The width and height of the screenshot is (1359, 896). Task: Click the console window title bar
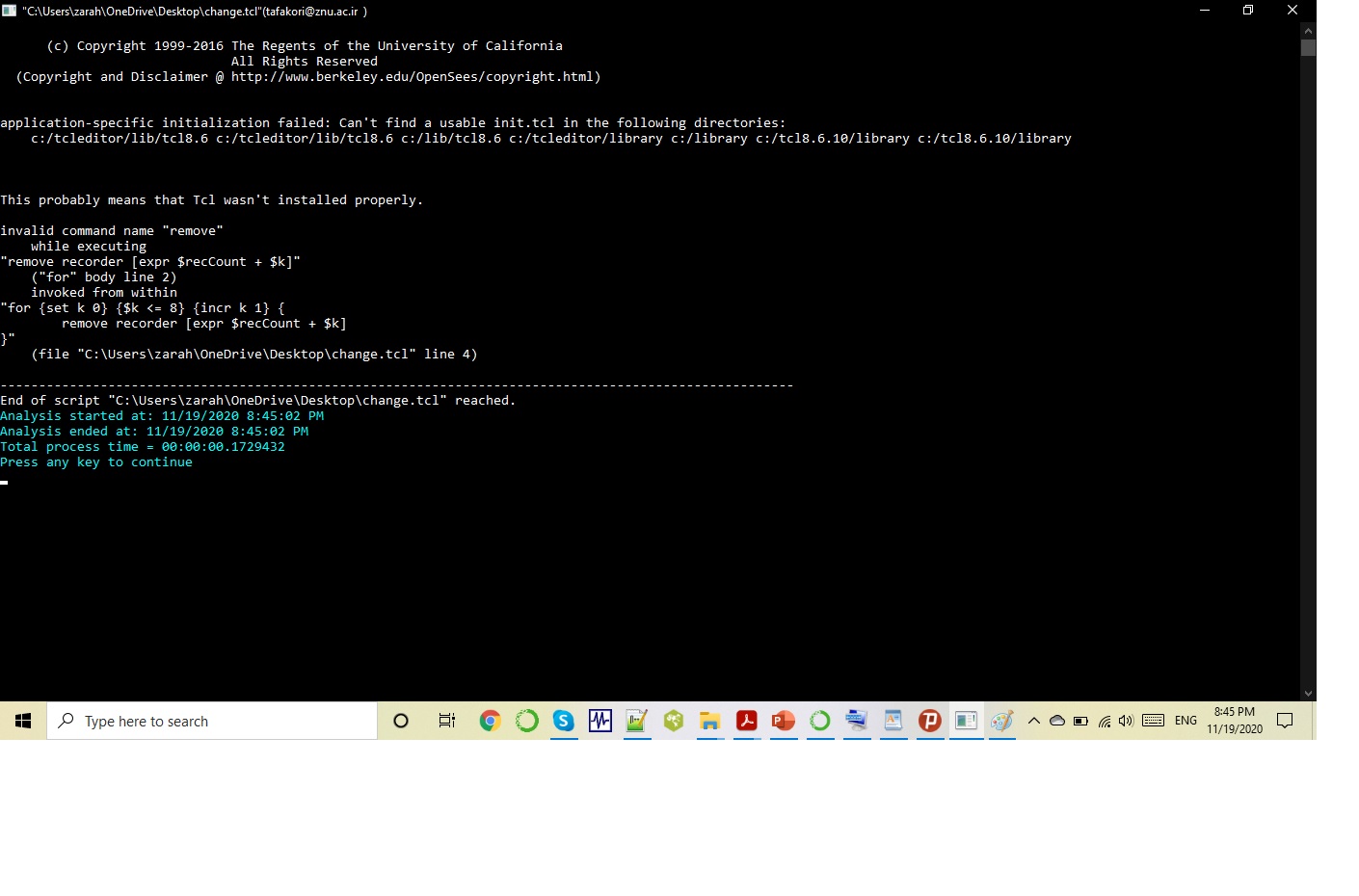pos(578,11)
